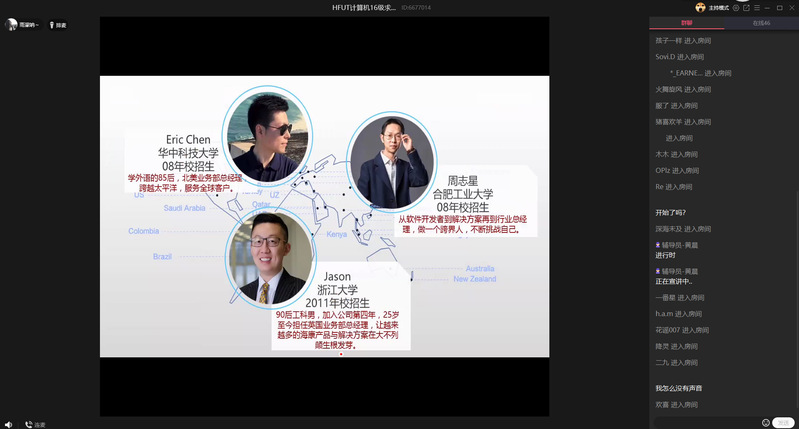Click the phone call icon at bottom left

pyautogui.click(x=28, y=424)
